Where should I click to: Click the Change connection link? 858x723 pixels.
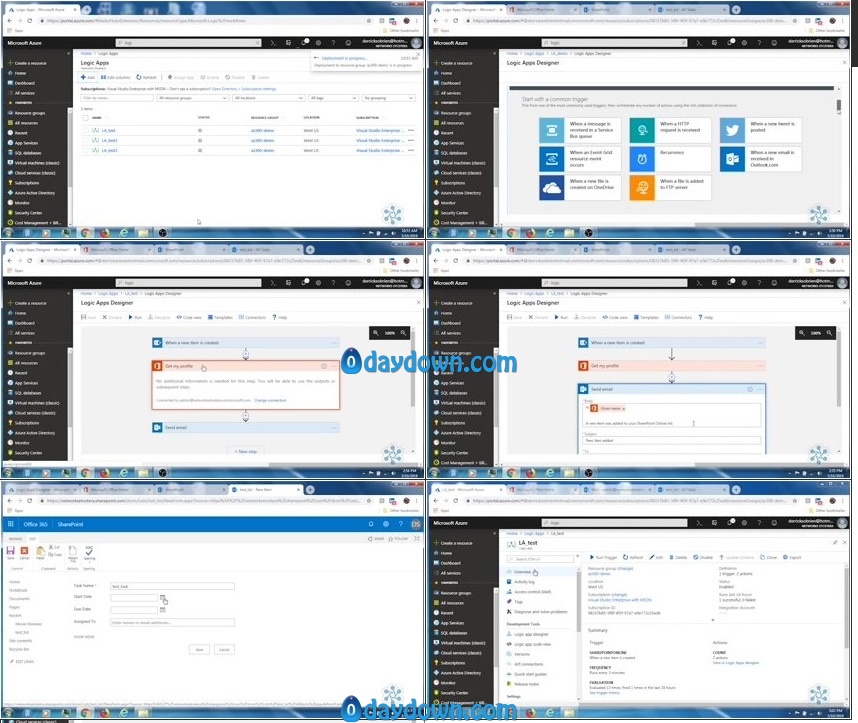tap(270, 401)
